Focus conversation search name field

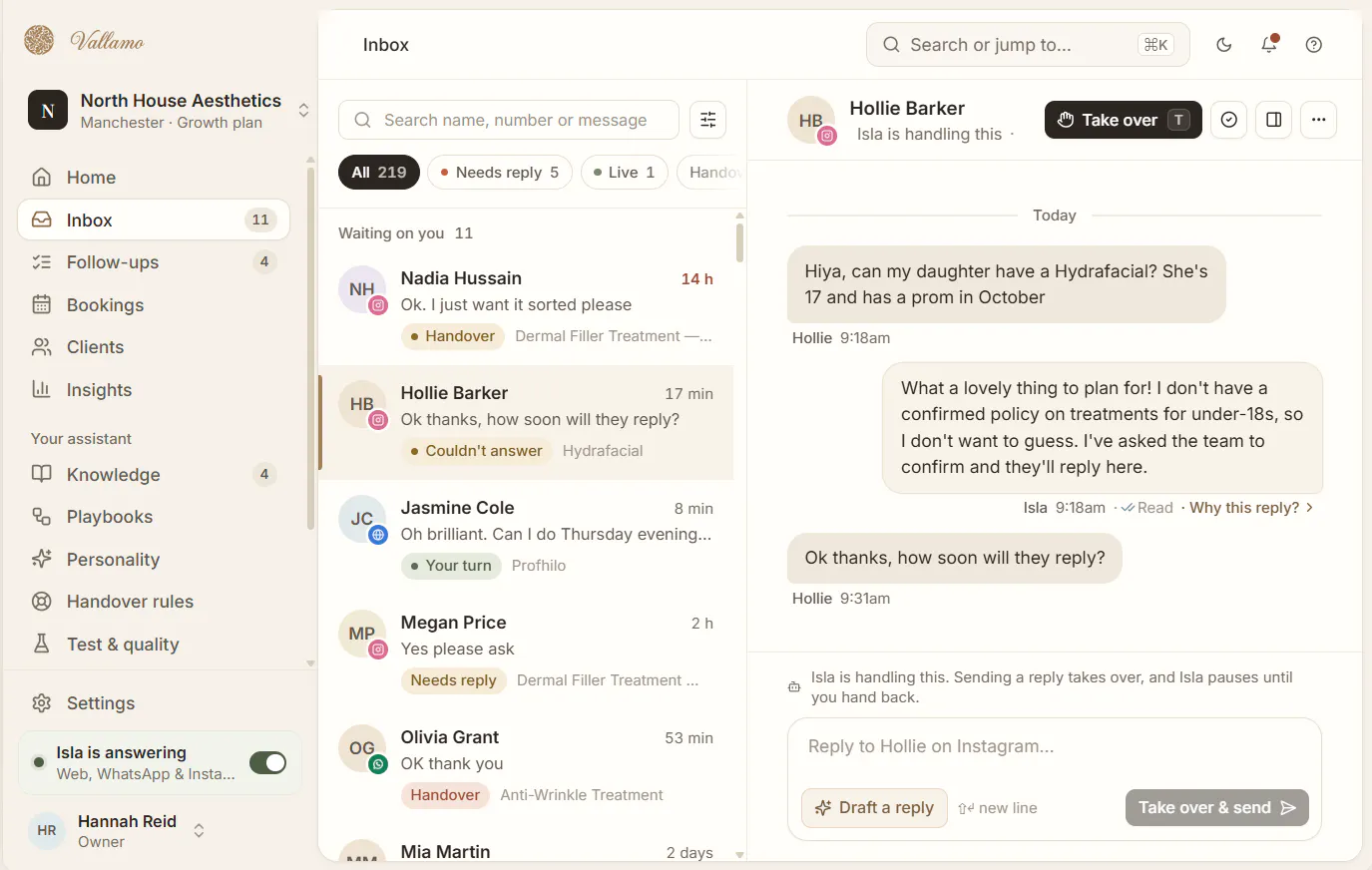click(509, 120)
